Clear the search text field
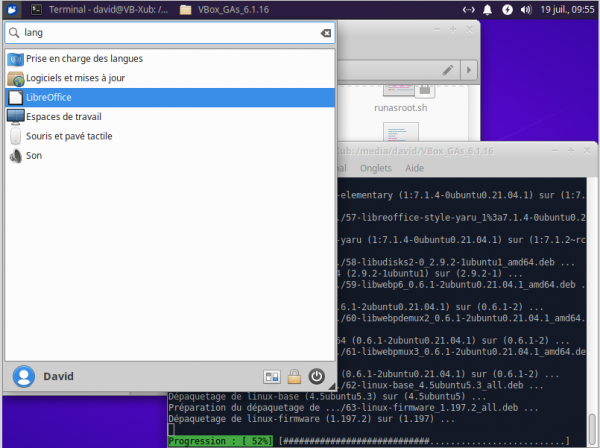Image resolution: width=600 pixels, height=448 pixels. pyautogui.click(x=325, y=33)
